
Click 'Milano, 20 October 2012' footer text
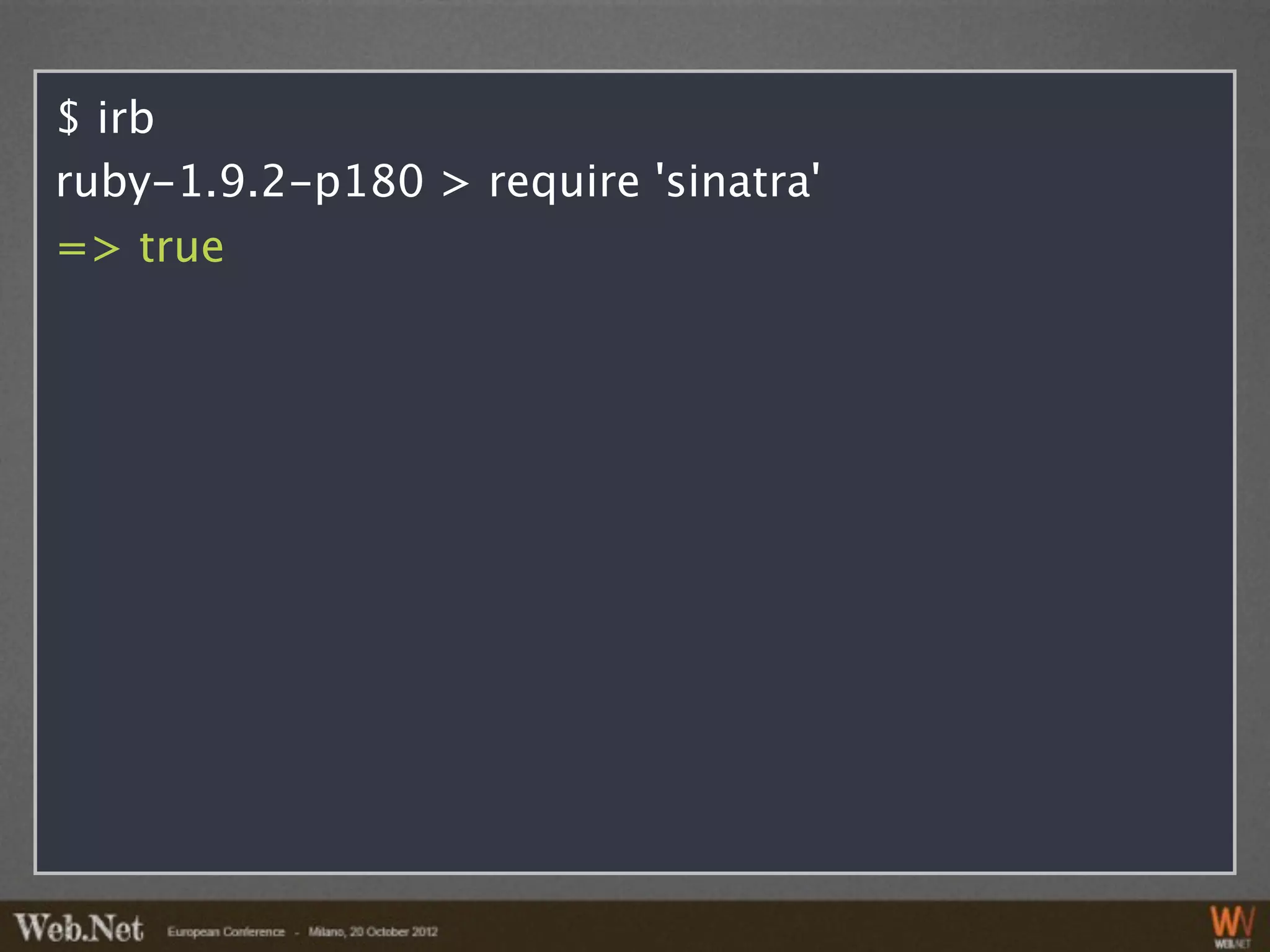373,932
